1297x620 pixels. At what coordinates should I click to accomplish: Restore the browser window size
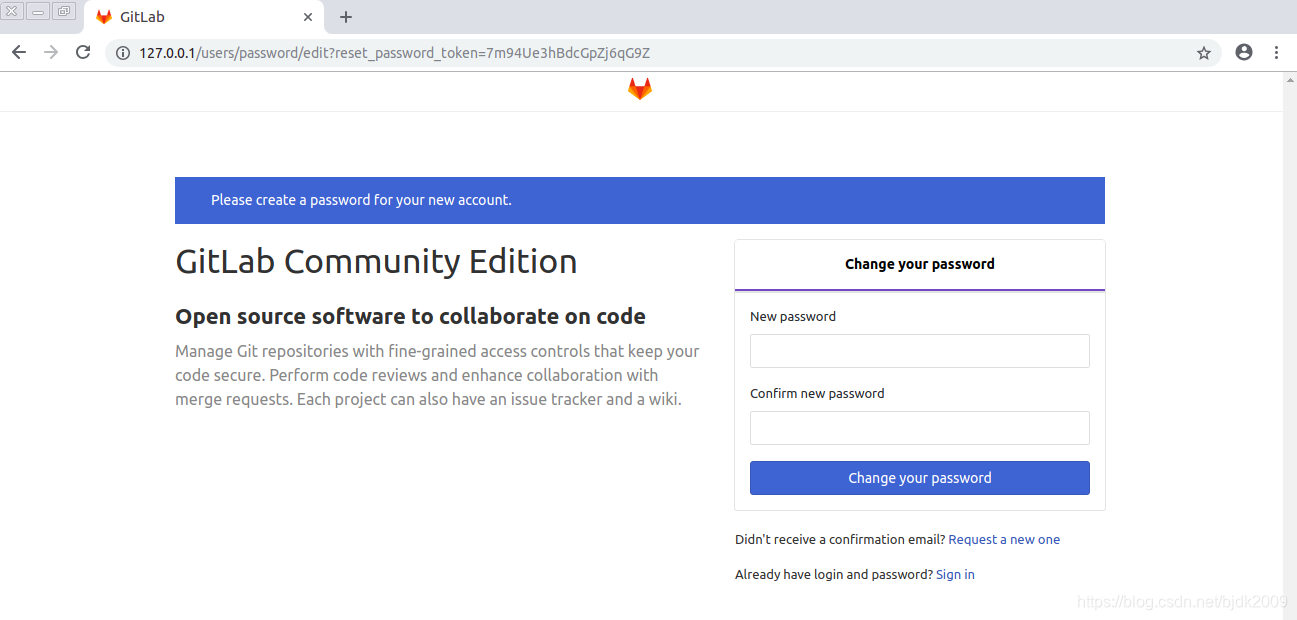[x=65, y=11]
